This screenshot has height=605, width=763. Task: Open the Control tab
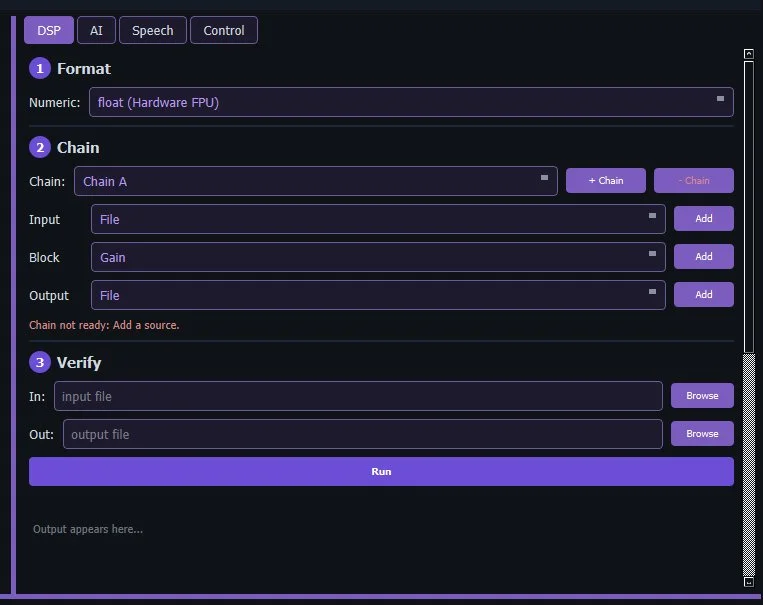click(x=224, y=30)
